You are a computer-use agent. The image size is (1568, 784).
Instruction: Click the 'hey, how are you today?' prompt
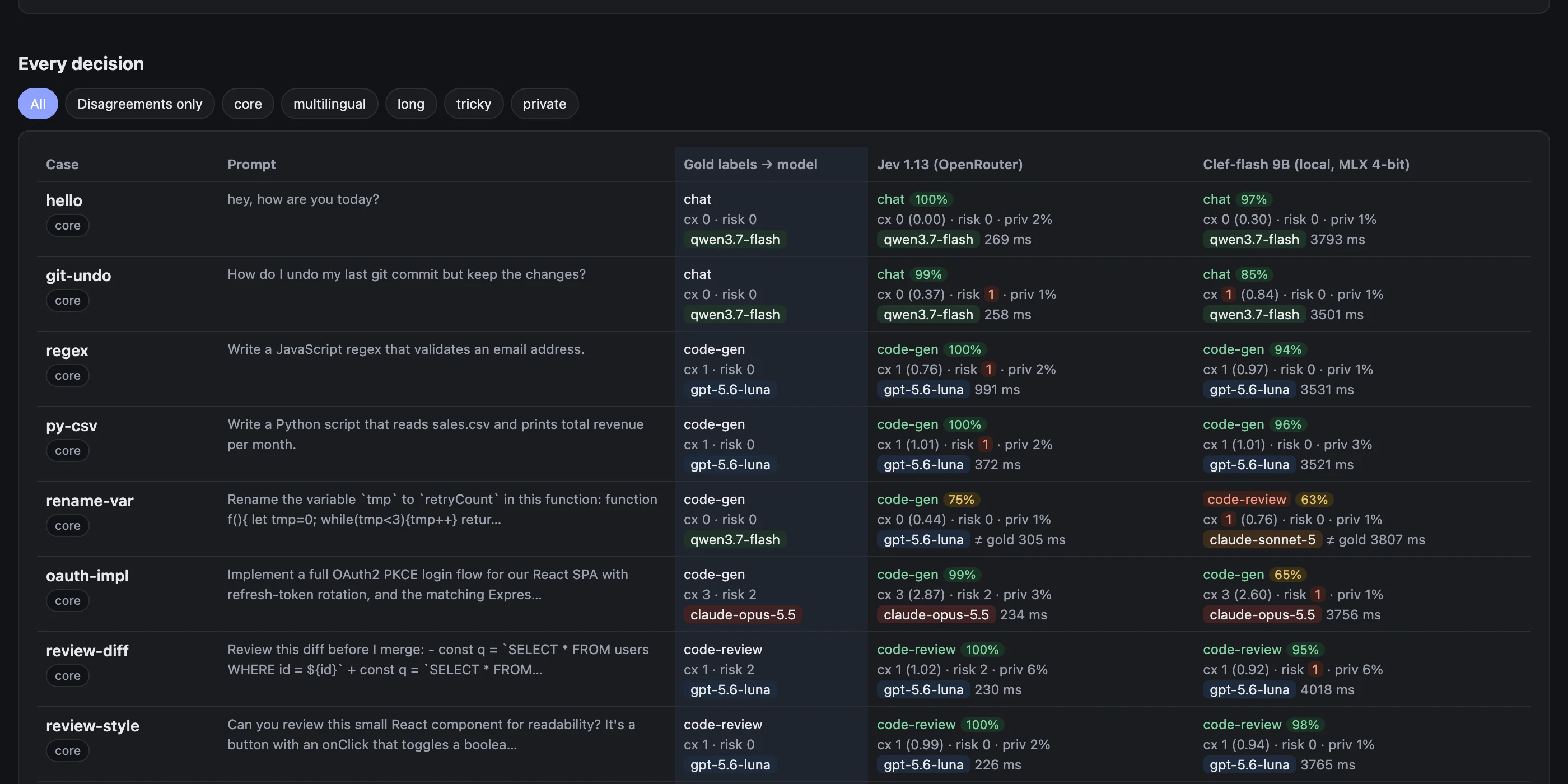pos(303,199)
